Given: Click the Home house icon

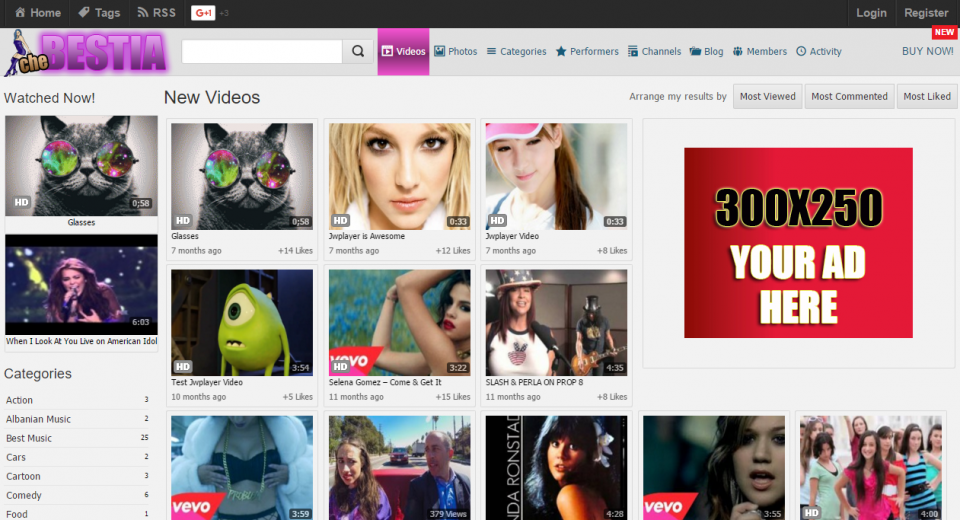Looking at the screenshot, I should [20, 12].
